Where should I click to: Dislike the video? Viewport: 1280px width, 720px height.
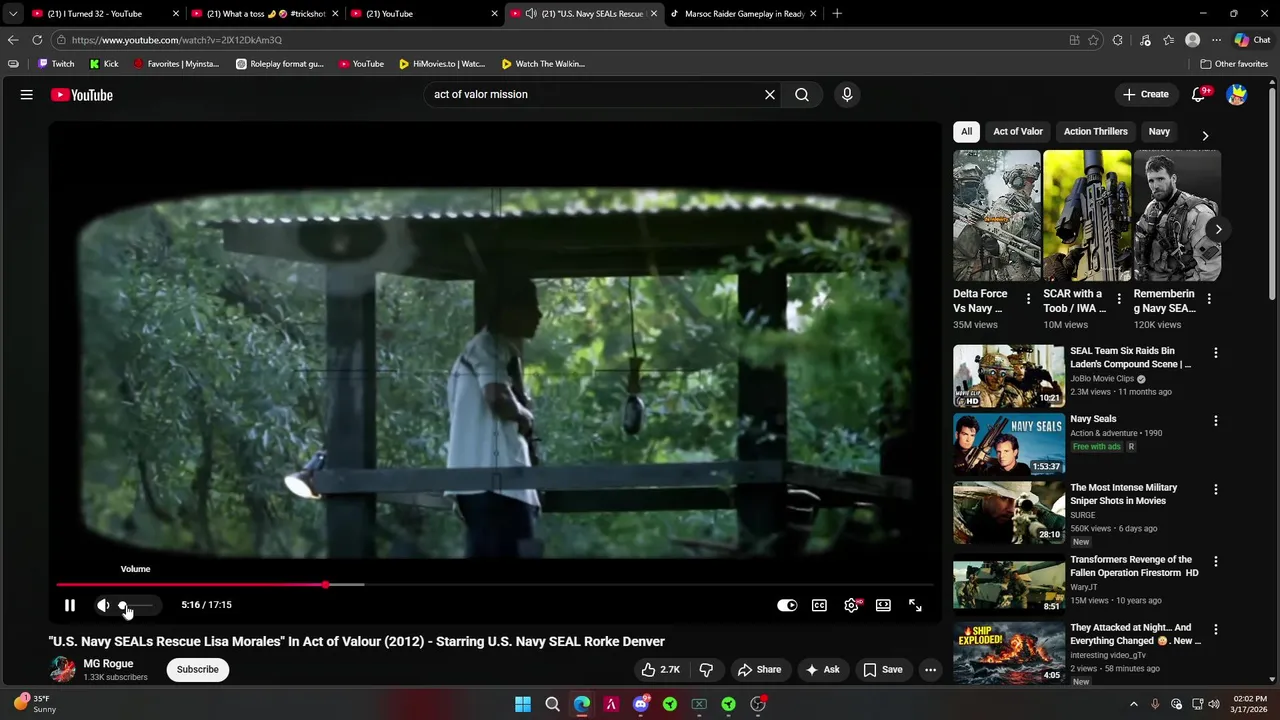tap(706, 670)
